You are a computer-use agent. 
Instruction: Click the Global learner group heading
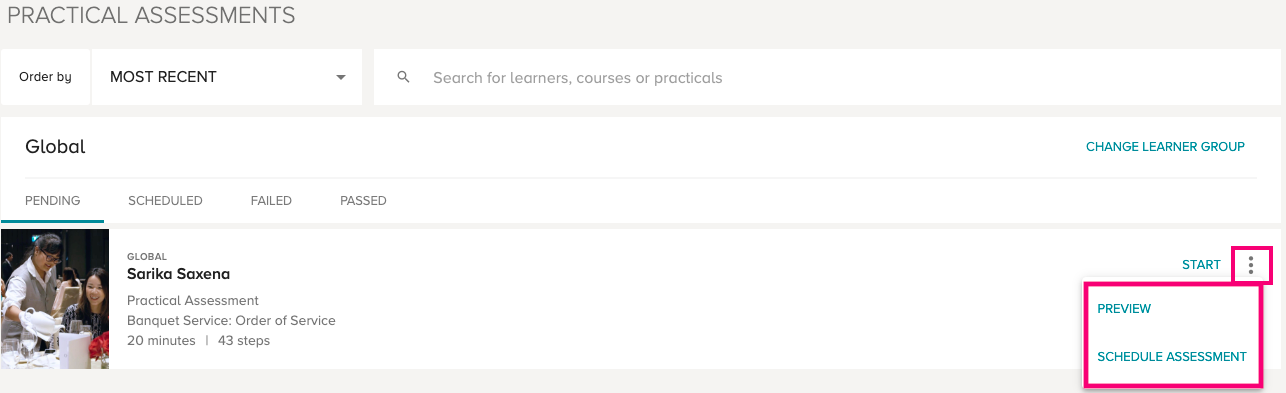point(55,147)
